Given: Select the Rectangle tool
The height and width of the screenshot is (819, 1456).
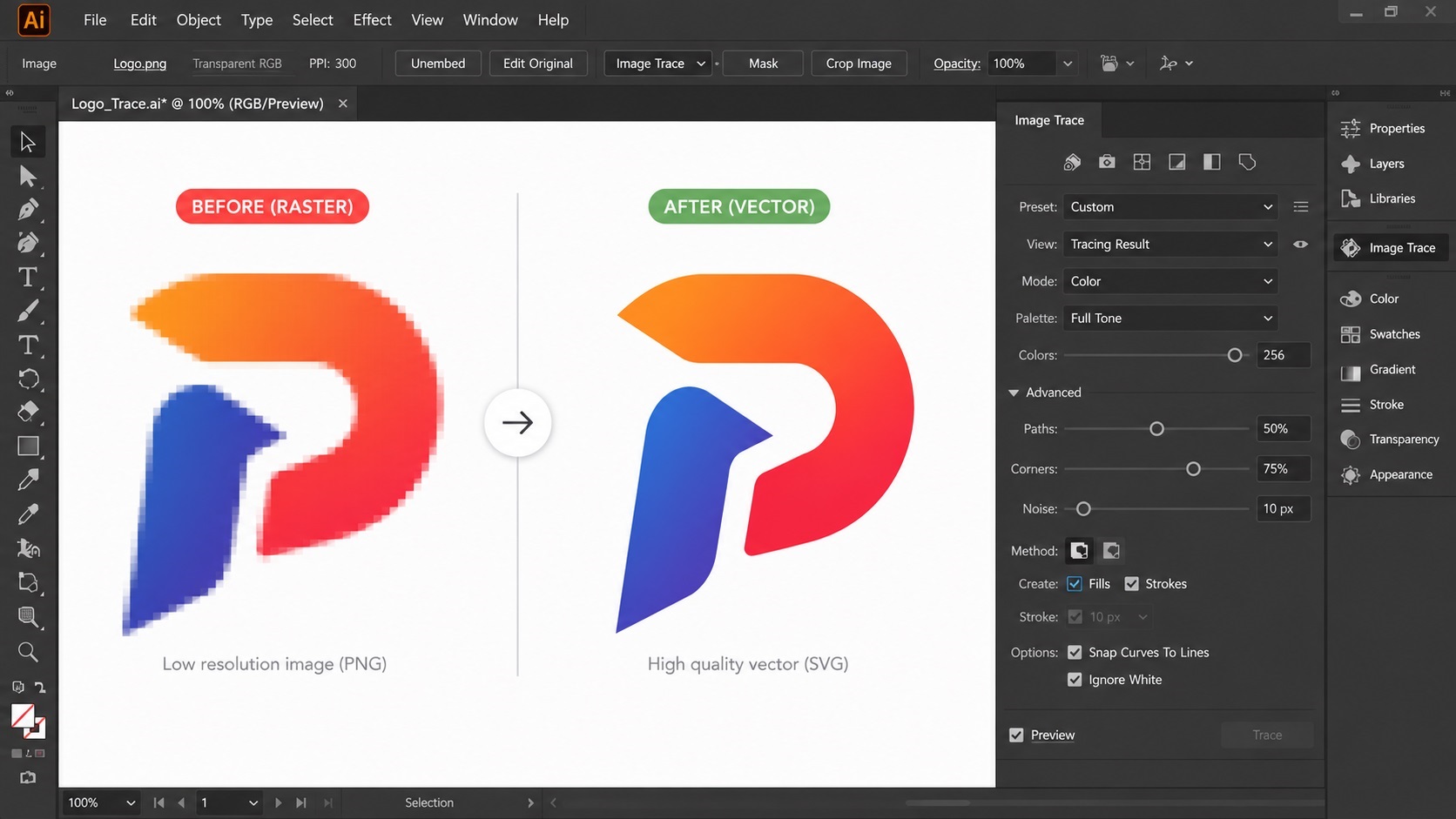Looking at the screenshot, I should [x=28, y=446].
